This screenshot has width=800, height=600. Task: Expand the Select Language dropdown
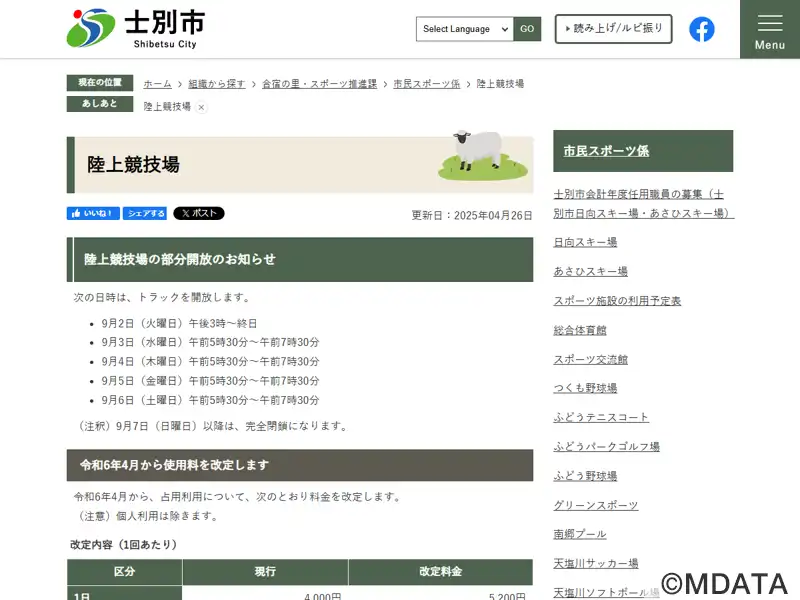tap(465, 29)
